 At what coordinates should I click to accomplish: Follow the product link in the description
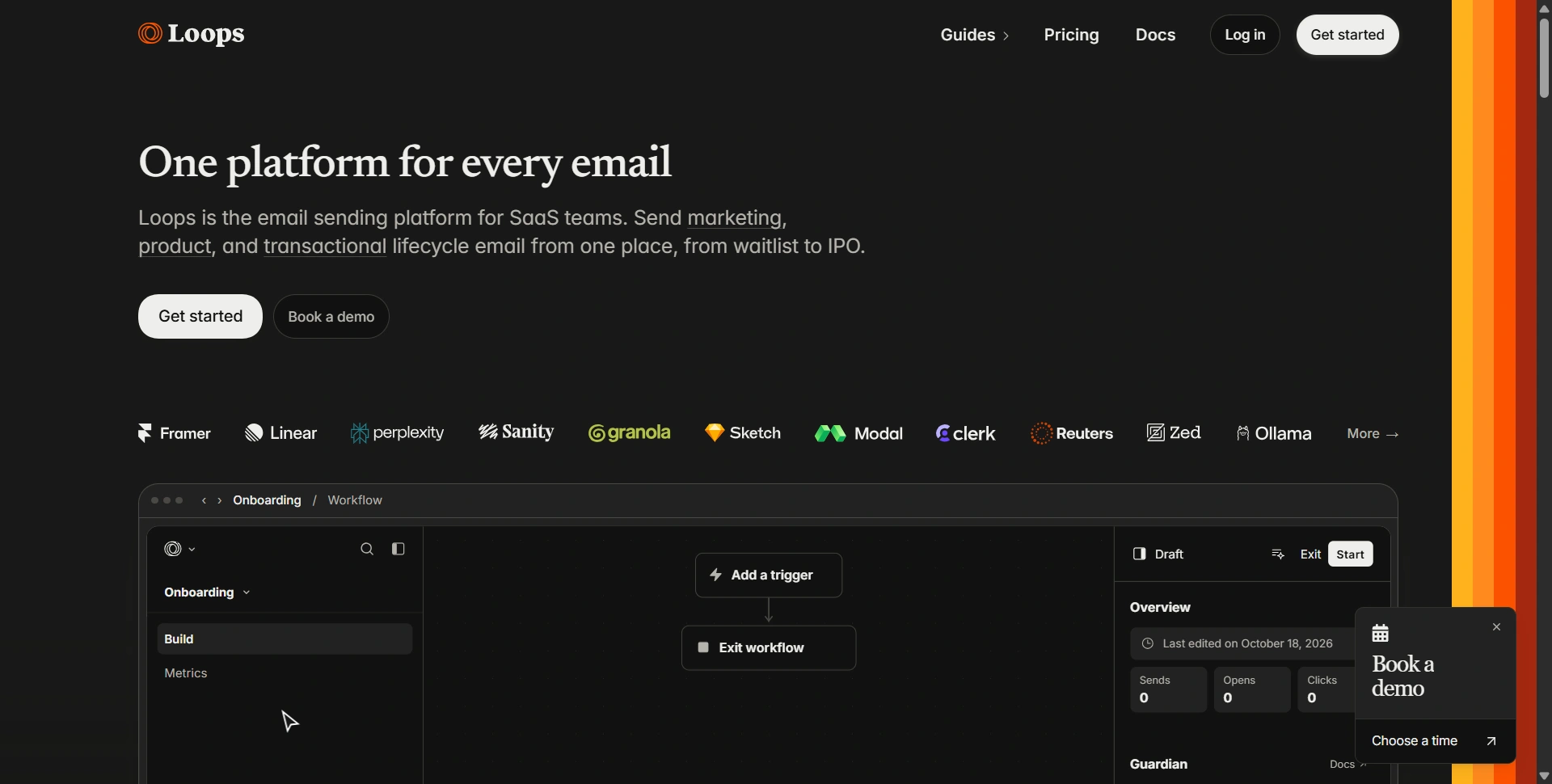[175, 247]
